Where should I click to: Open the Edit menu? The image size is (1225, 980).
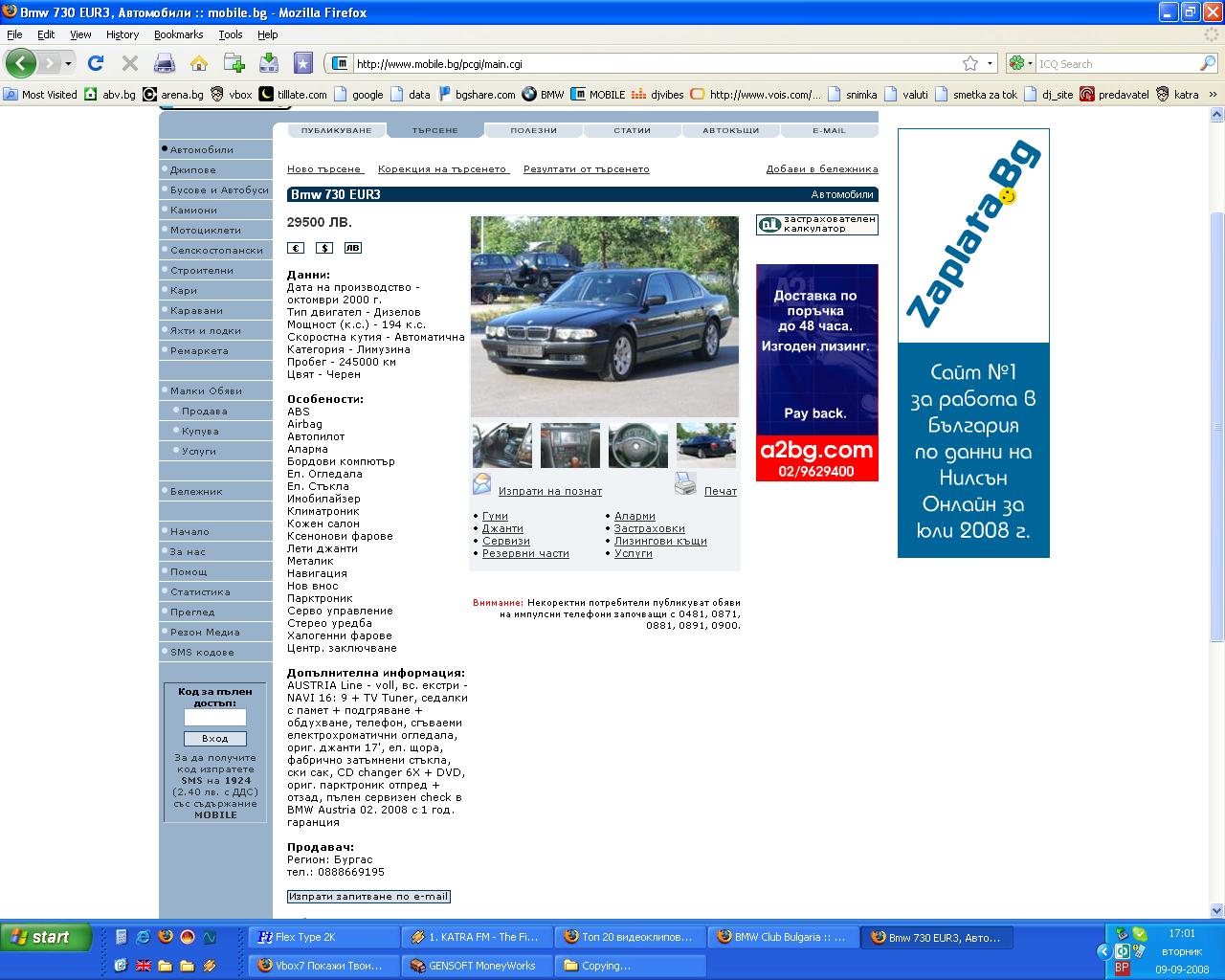click(46, 34)
